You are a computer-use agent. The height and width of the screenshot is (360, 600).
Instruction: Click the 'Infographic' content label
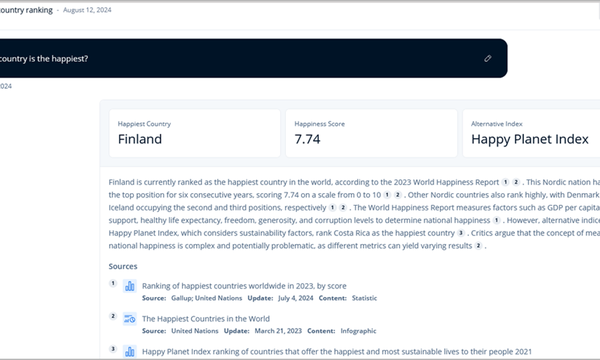point(358,331)
